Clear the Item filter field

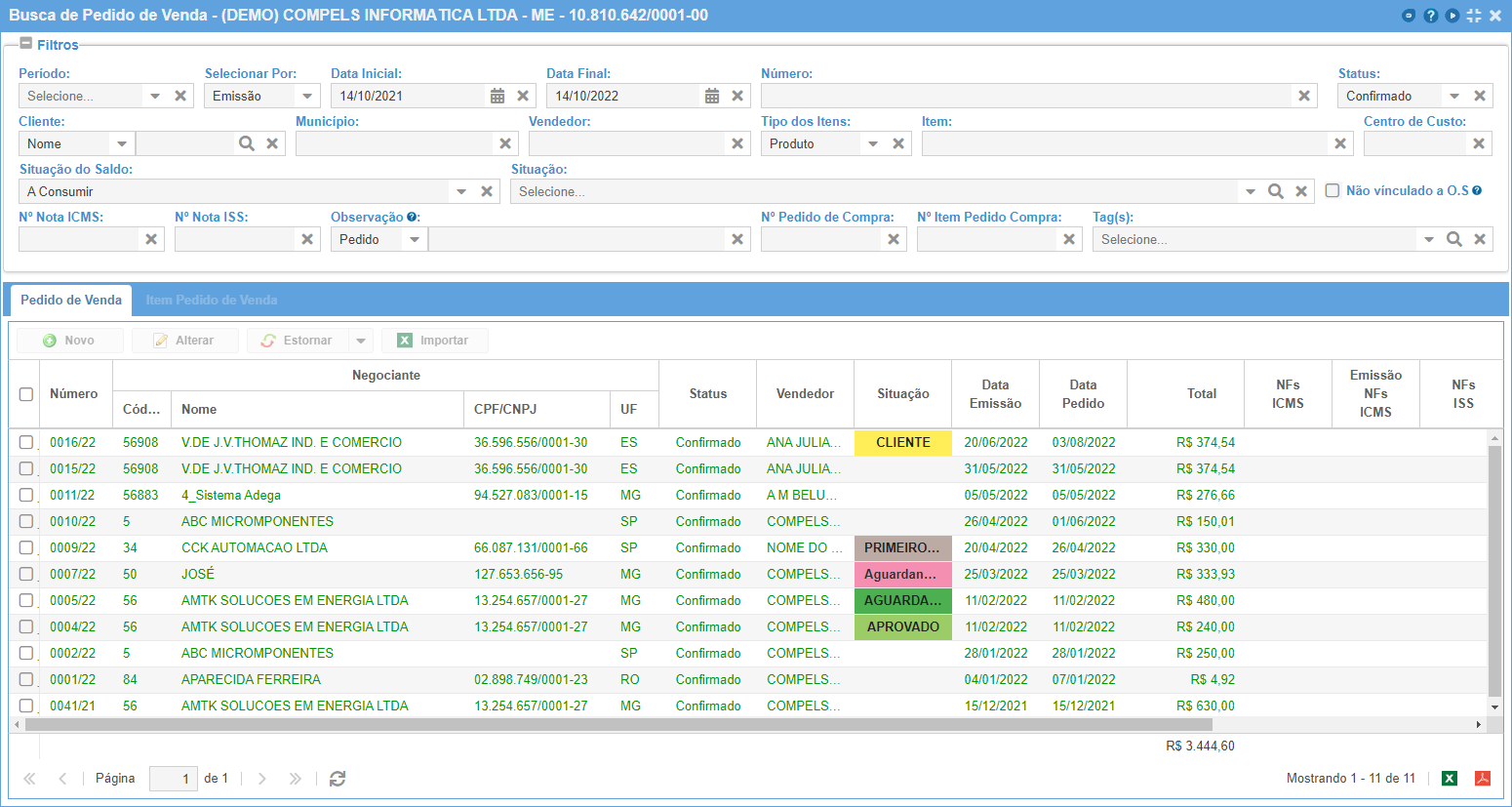[x=1340, y=143]
